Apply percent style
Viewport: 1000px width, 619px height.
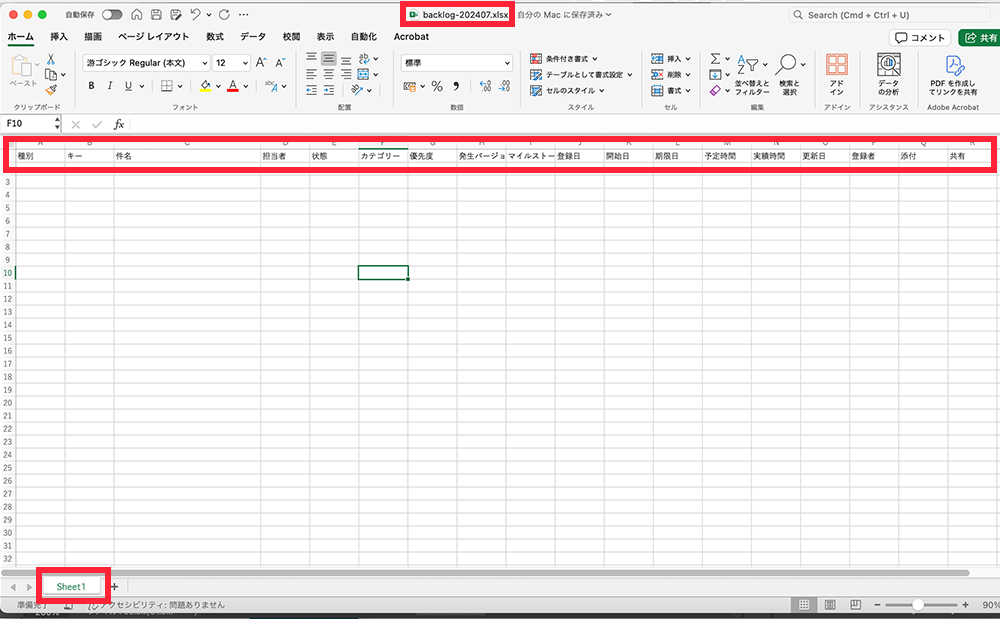click(x=437, y=86)
